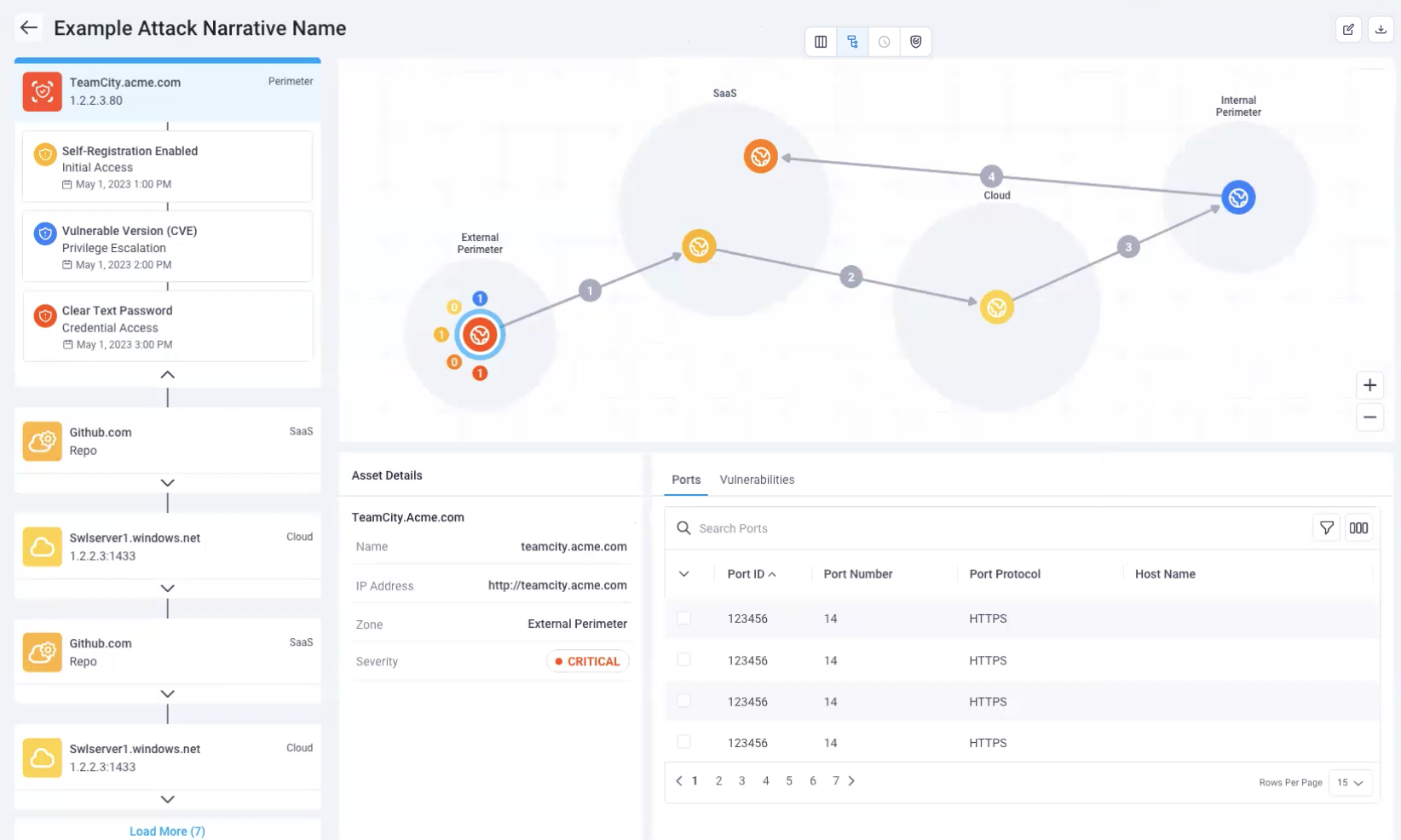1401x840 pixels.
Task: Focus the Search Ports field
Action: 989,528
